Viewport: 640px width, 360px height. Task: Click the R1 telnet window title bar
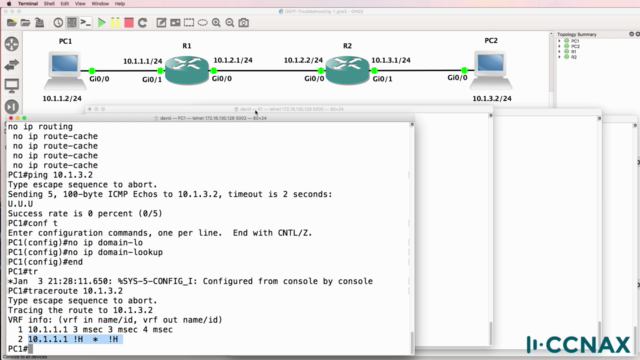(x=289, y=109)
